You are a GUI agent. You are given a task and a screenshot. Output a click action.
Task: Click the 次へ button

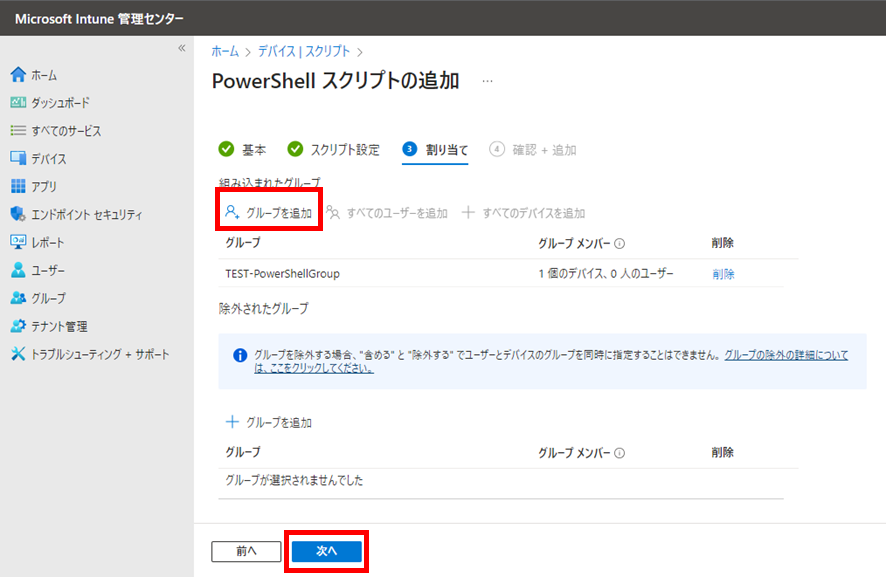327,552
